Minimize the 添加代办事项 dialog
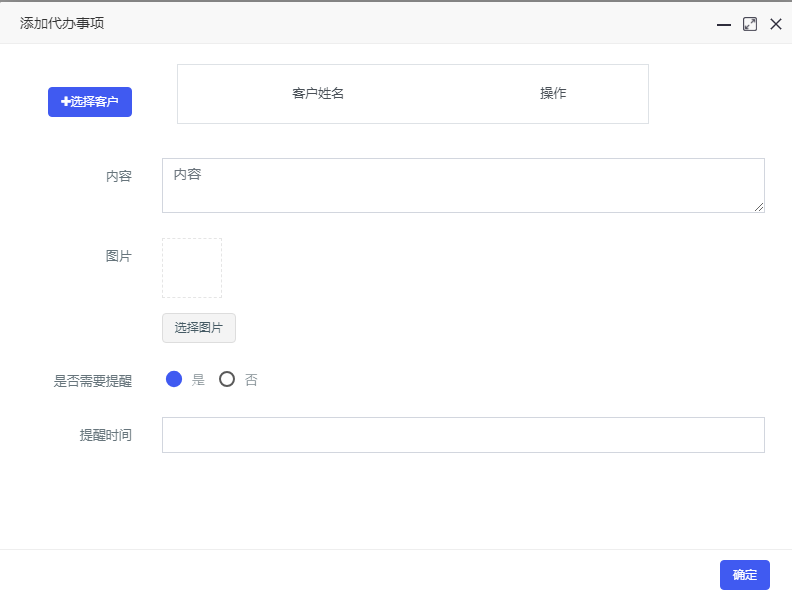Screen dimensions: 792x599 point(724,24)
